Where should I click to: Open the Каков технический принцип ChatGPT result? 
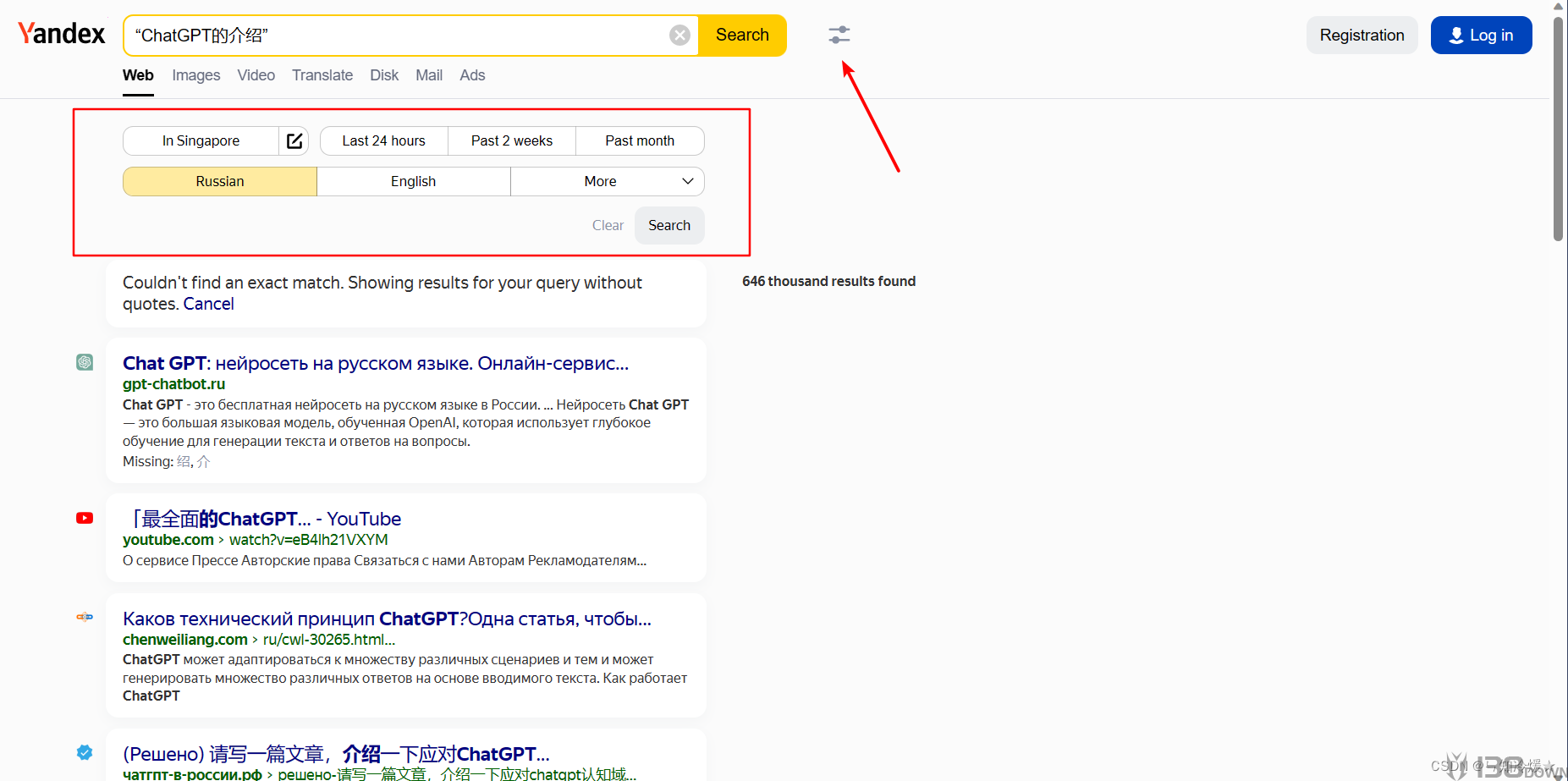(x=387, y=619)
